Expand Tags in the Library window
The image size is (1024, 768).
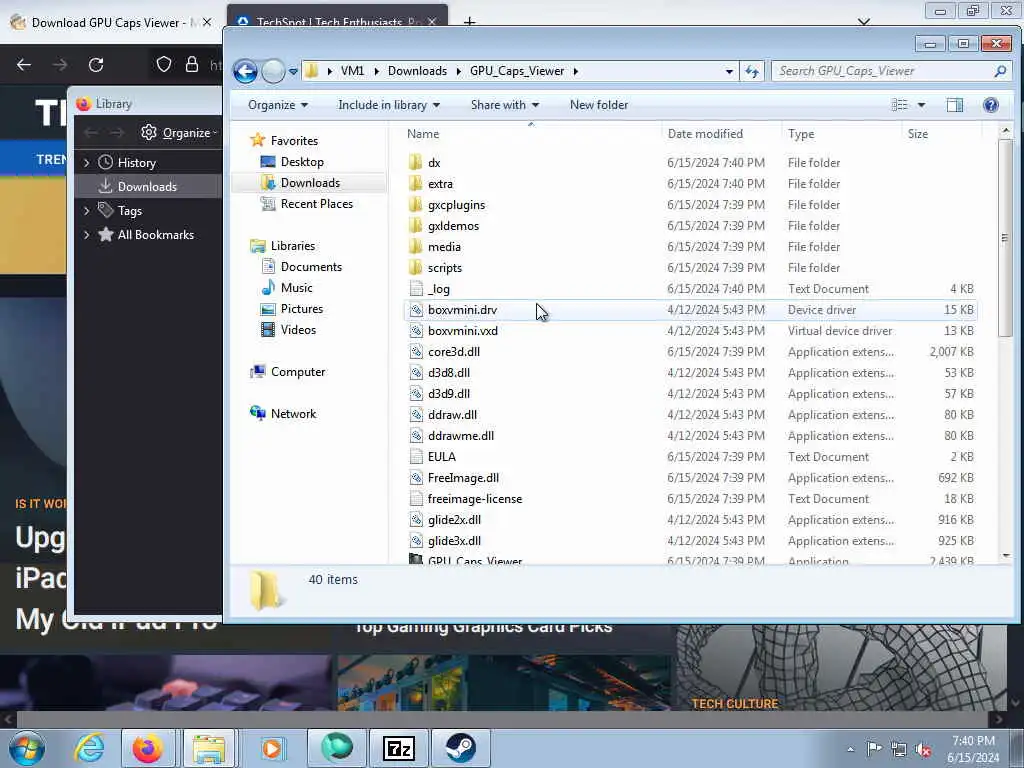[x=86, y=210]
